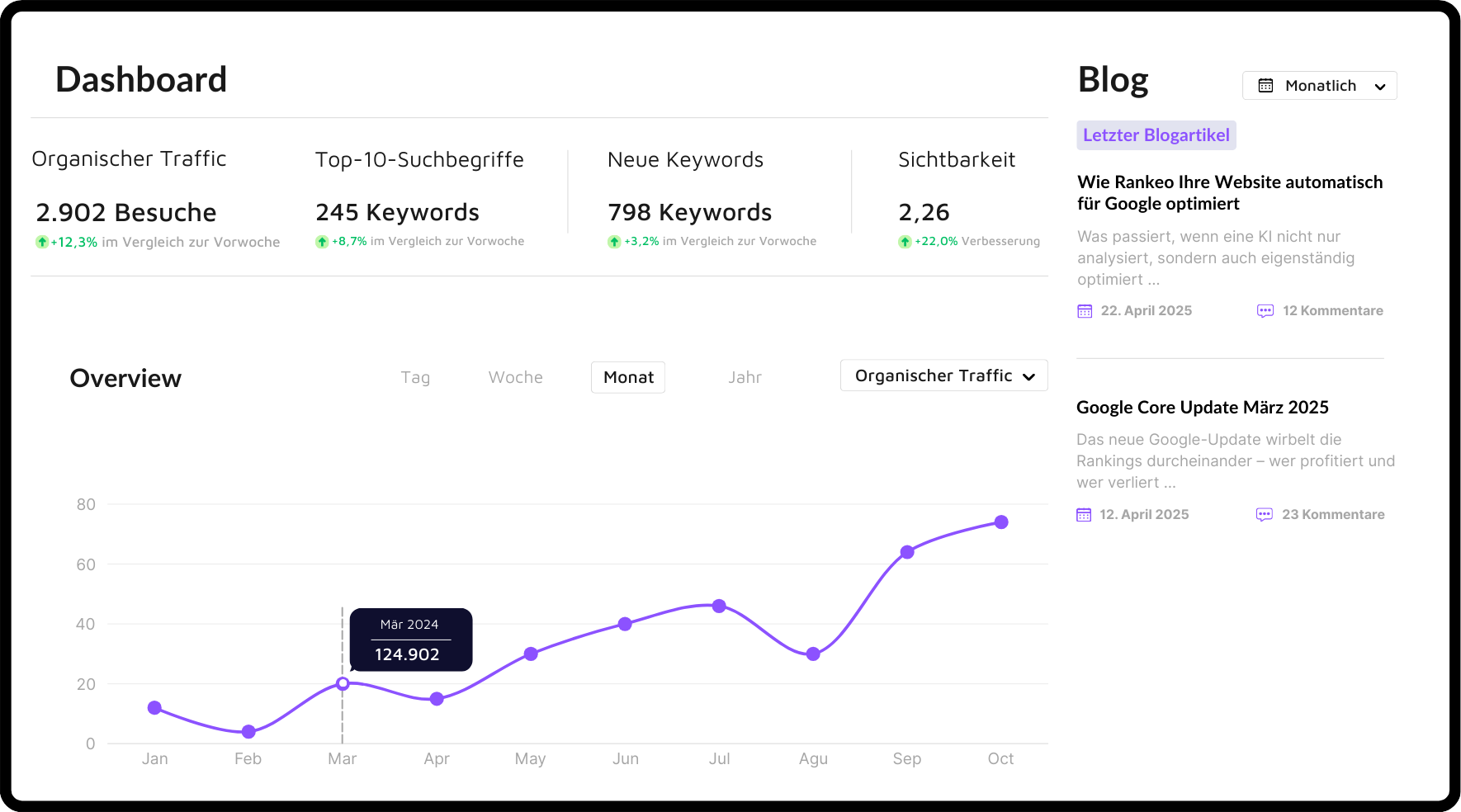1461x812 pixels.
Task: Click the green up arrow under 245 Keywords
Action: 322,242
